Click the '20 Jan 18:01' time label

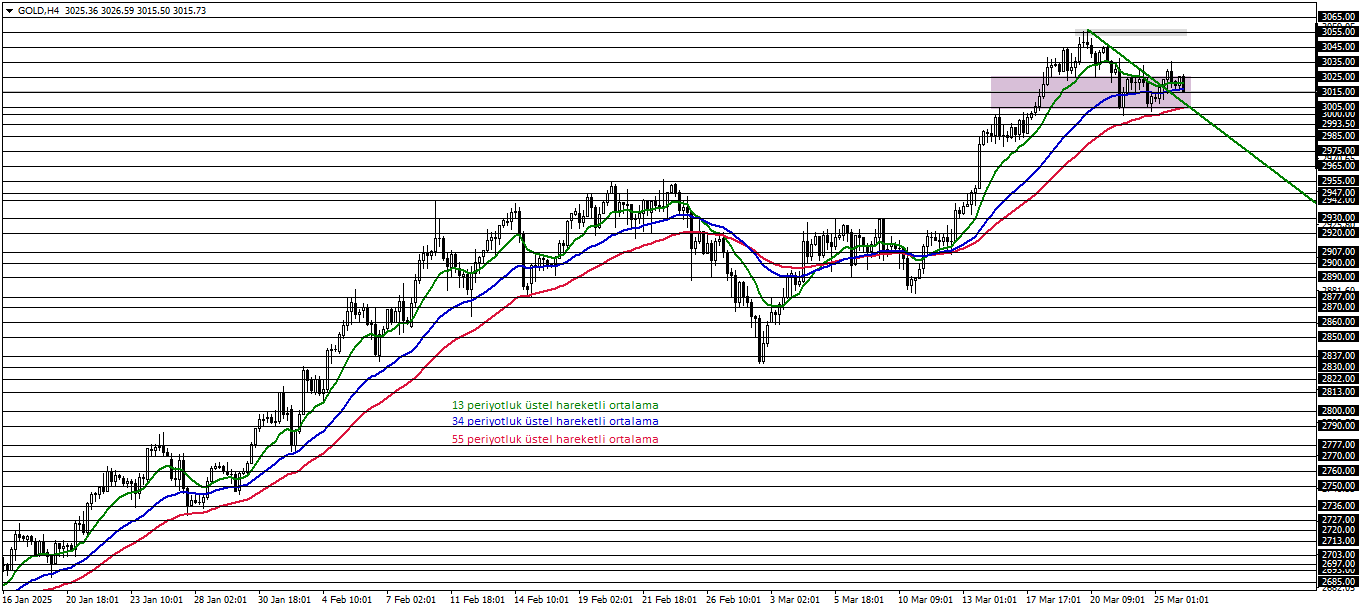[x=92, y=601]
